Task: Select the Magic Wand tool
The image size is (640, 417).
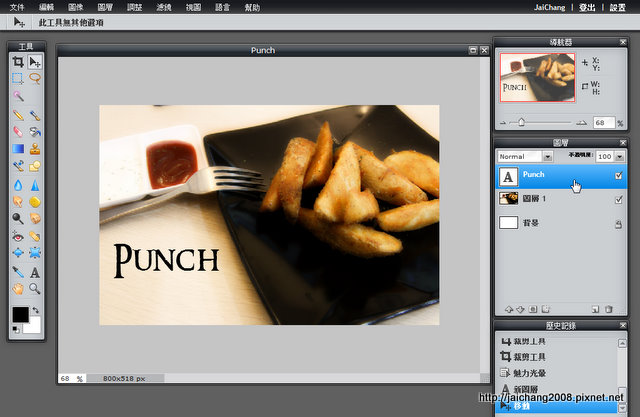Action: click(x=18, y=96)
